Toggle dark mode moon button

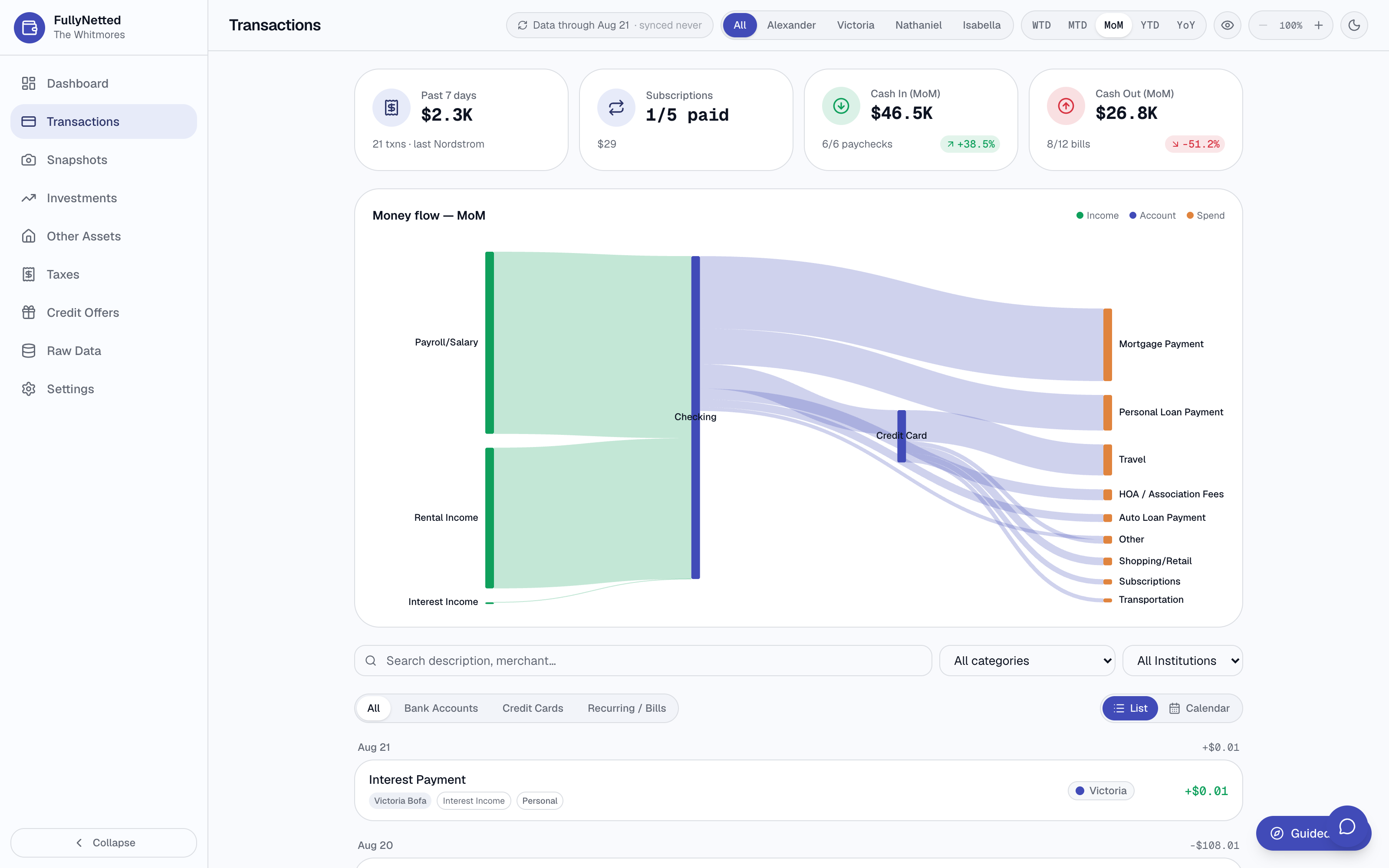tap(1354, 25)
